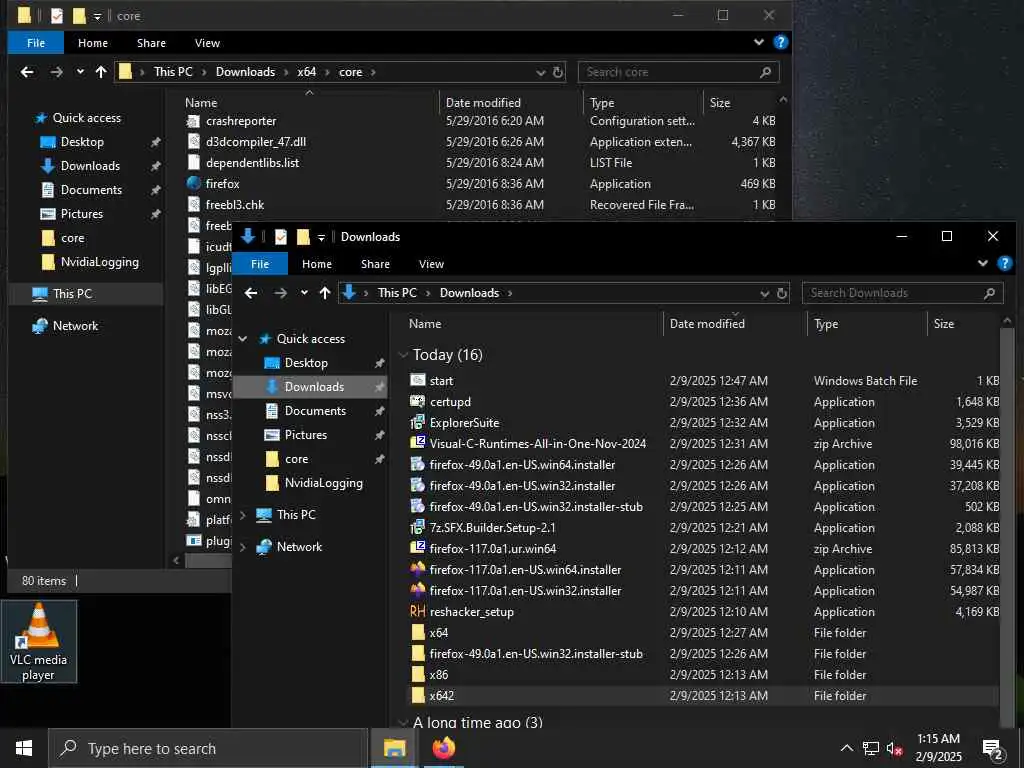Select Documents in Downloads window sidebar

[315, 411]
